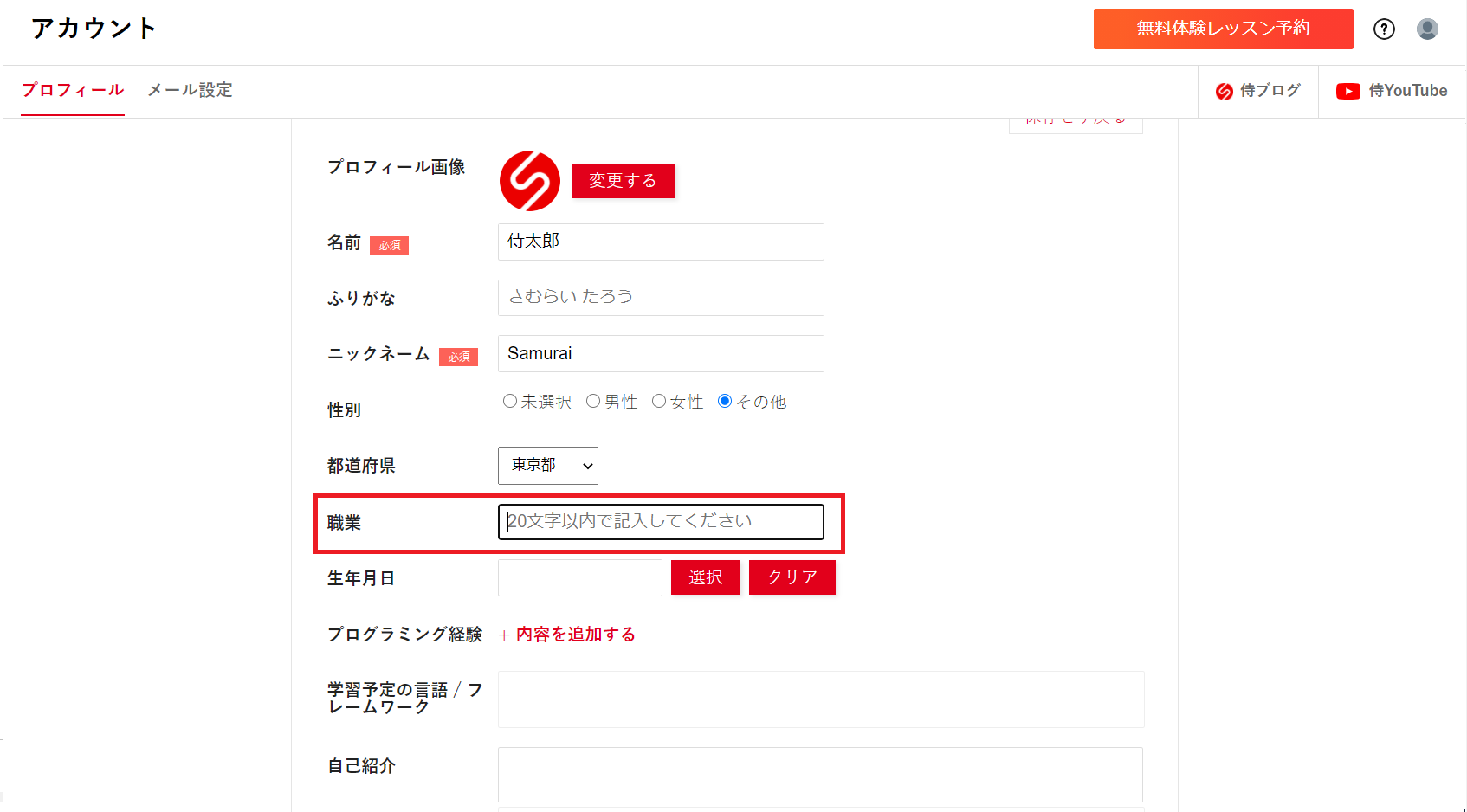The height and width of the screenshot is (812, 1467).
Task: Switch to the プロフィール tab
Action: pyautogui.click(x=73, y=90)
